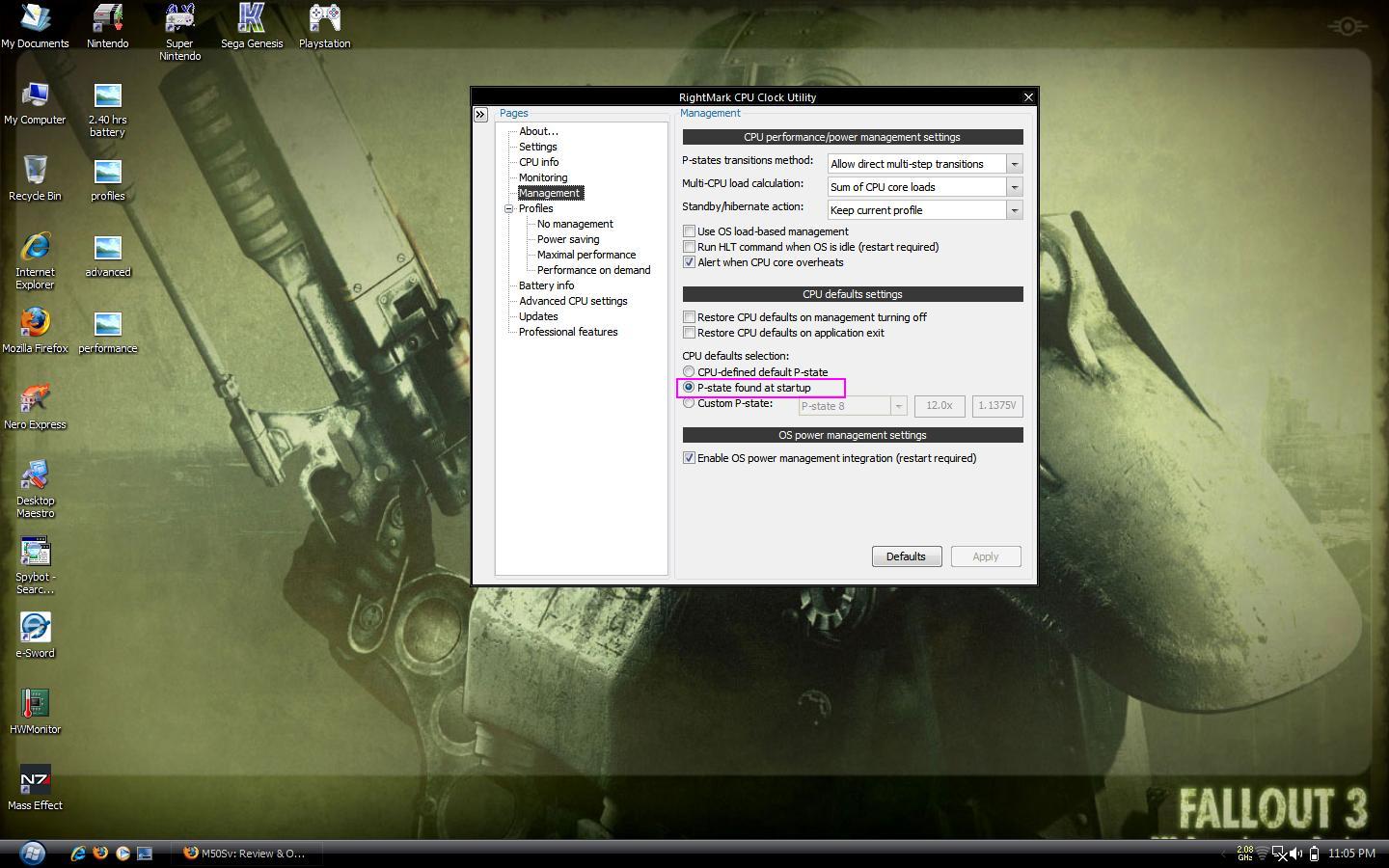The width and height of the screenshot is (1389, 868).
Task: Click the disconnected network tray icon
Action: pyautogui.click(x=1279, y=853)
